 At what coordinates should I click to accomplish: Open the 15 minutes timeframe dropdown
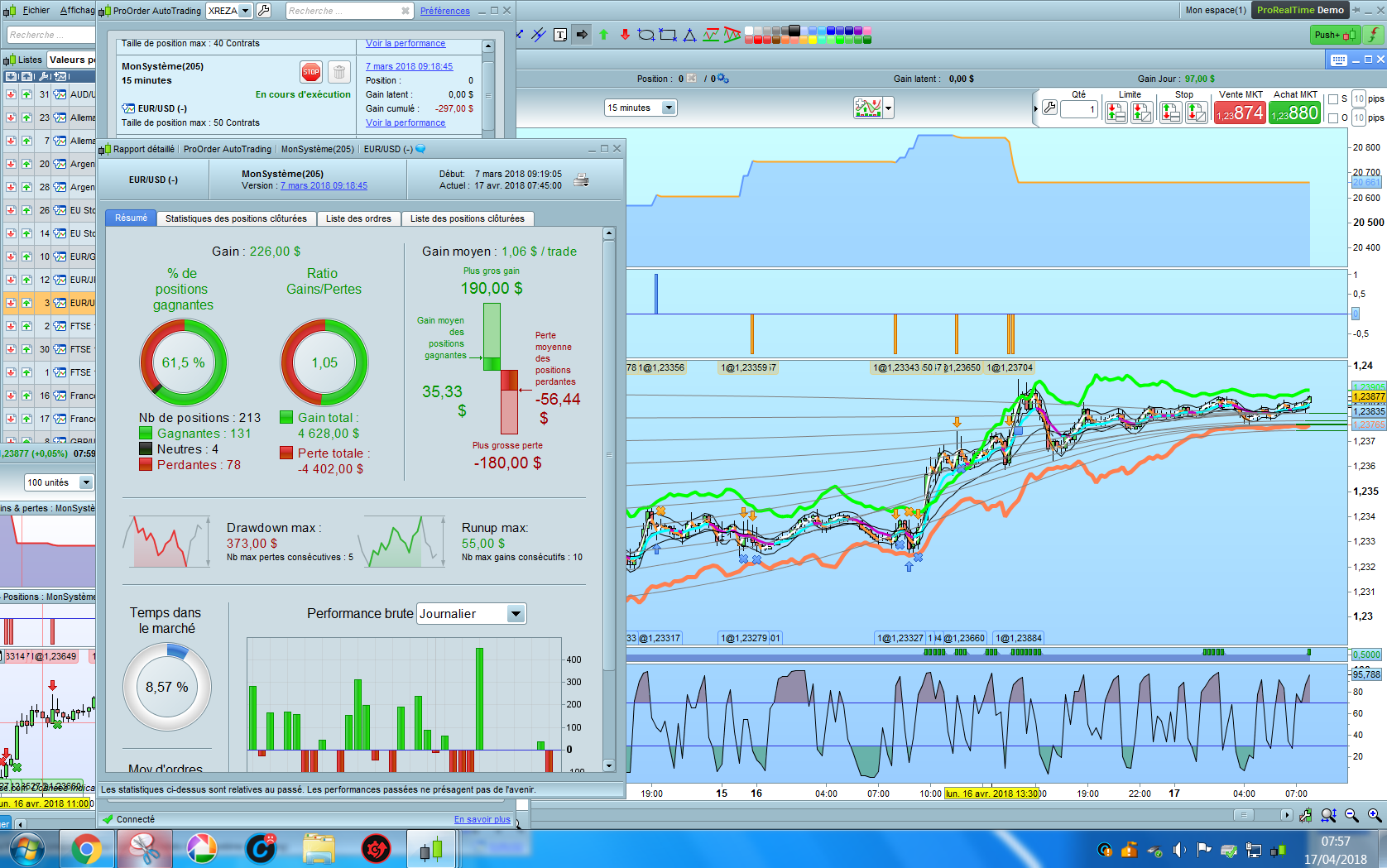click(669, 108)
